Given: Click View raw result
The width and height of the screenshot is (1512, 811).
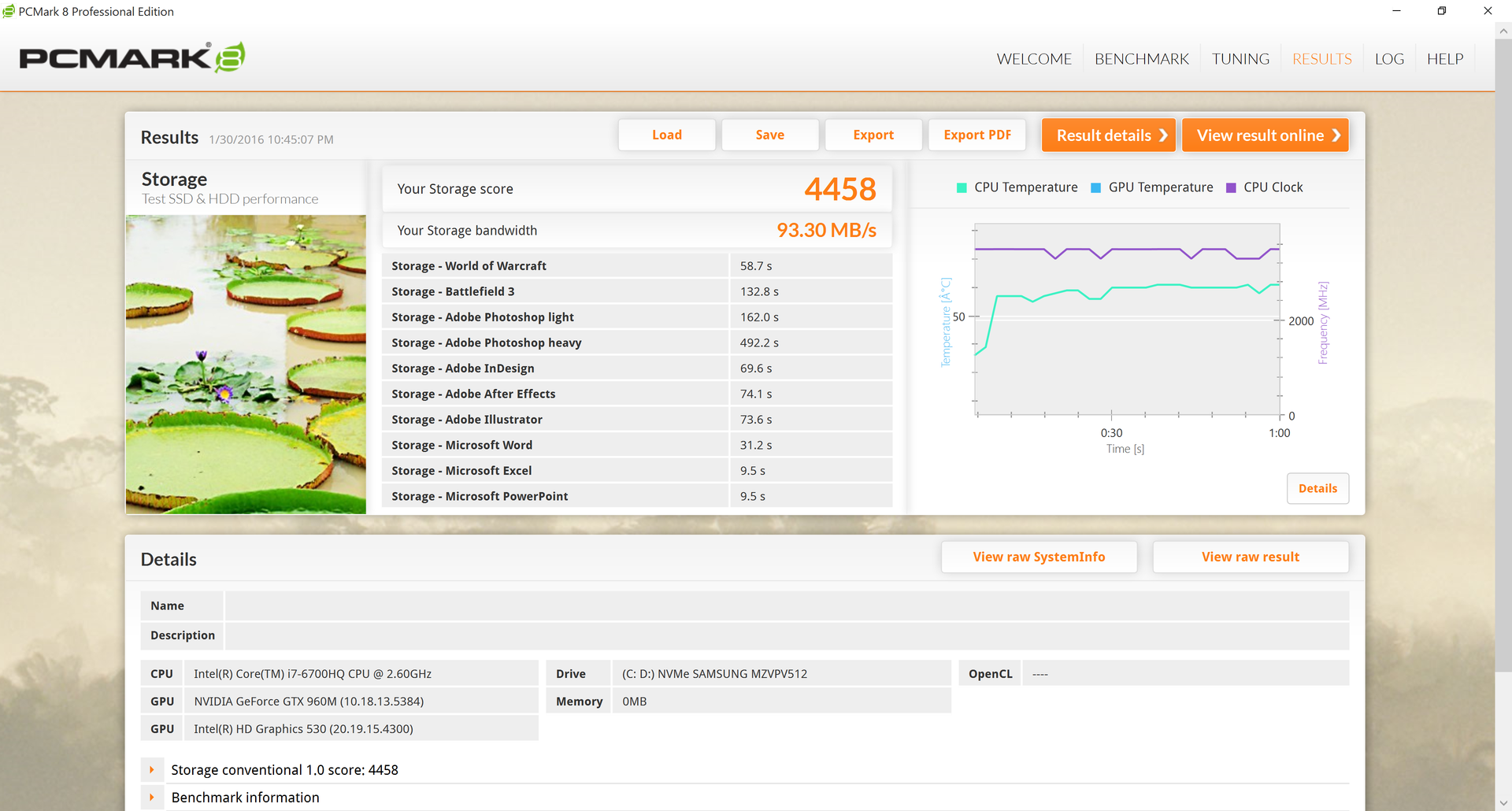Looking at the screenshot, I should pos(1251,557).
